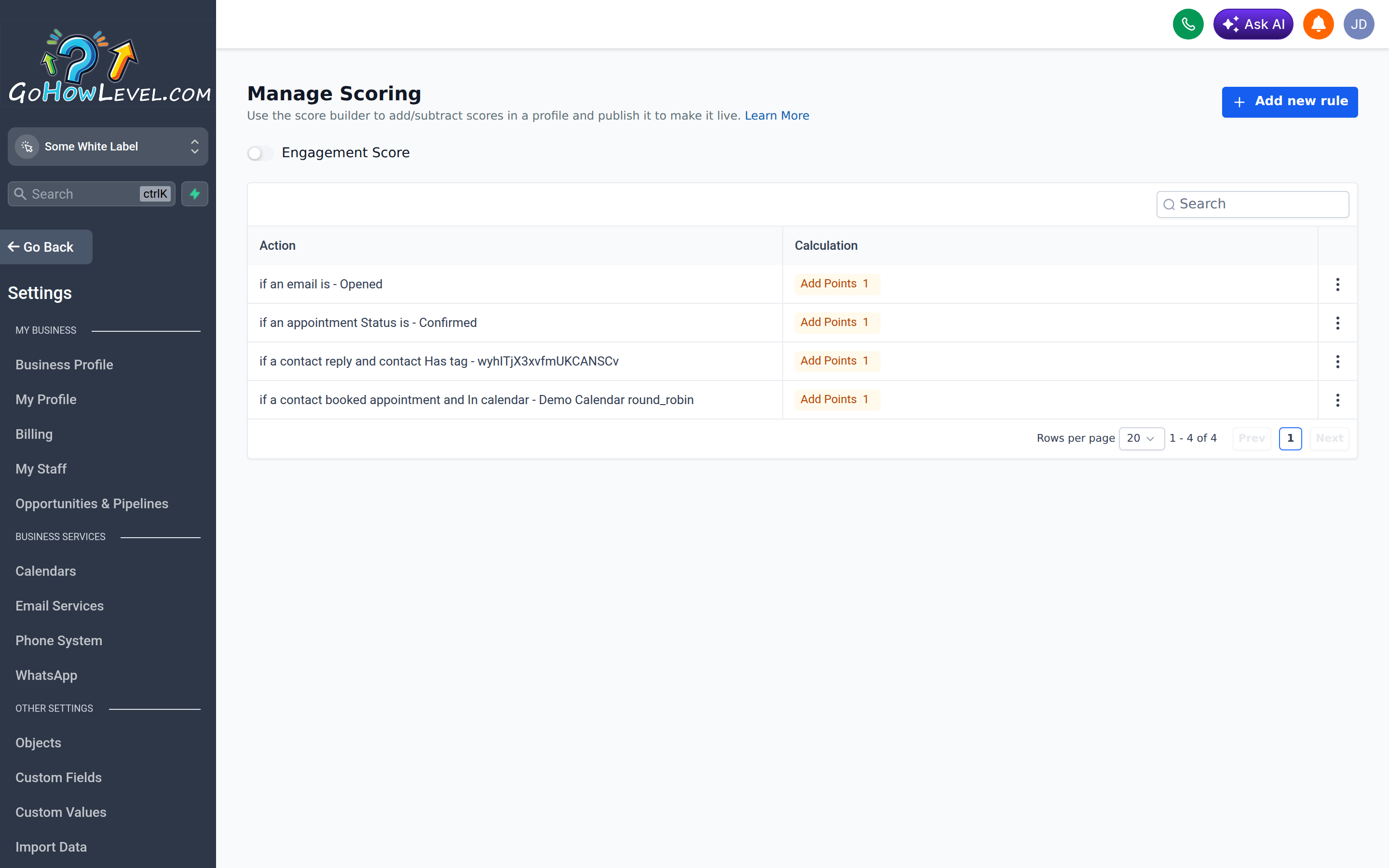Open Custom Values settings
1389x868 pixels.
pos(61,813)
